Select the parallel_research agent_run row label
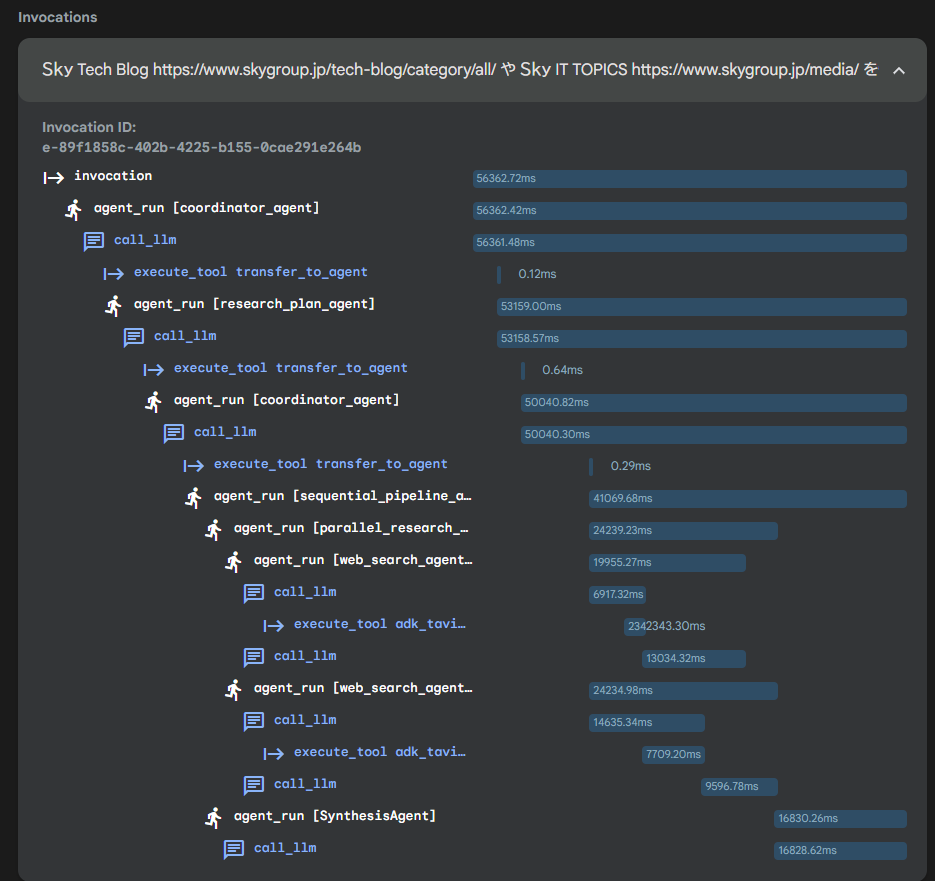Screen dimensions: 935x881 coord(350,528)
